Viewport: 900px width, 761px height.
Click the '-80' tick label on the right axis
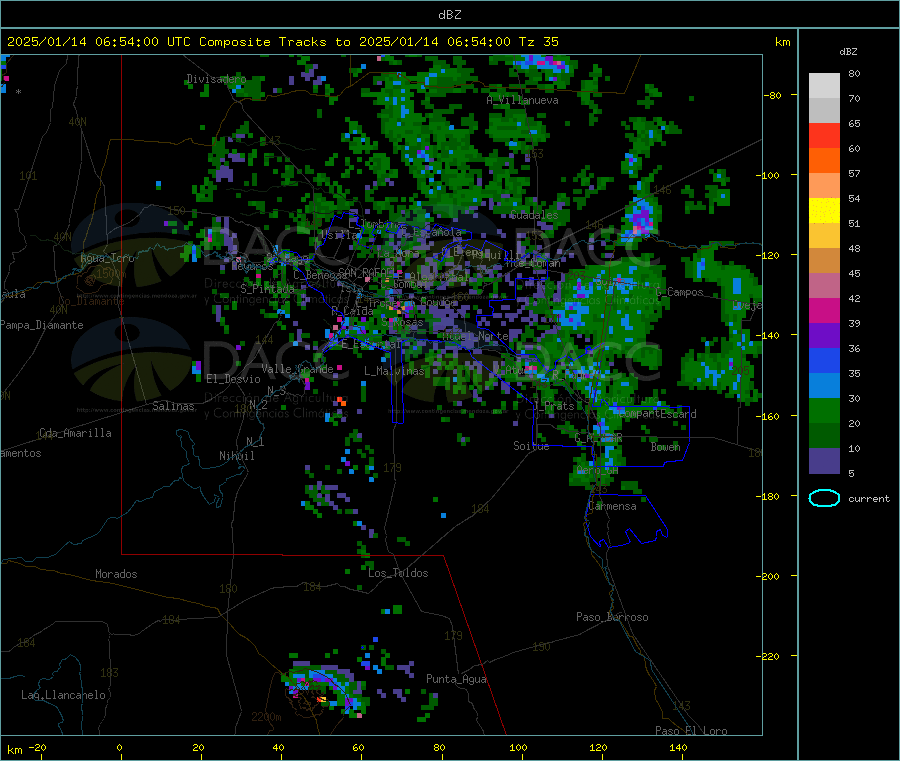(x=773, y=95)
